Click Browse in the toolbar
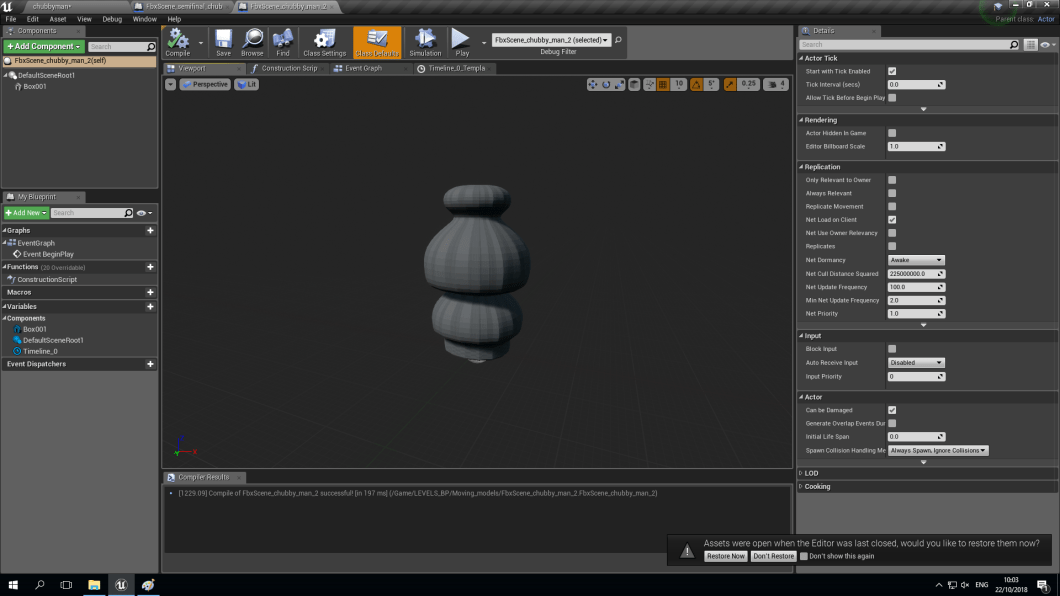 click(x=252, y=42)
